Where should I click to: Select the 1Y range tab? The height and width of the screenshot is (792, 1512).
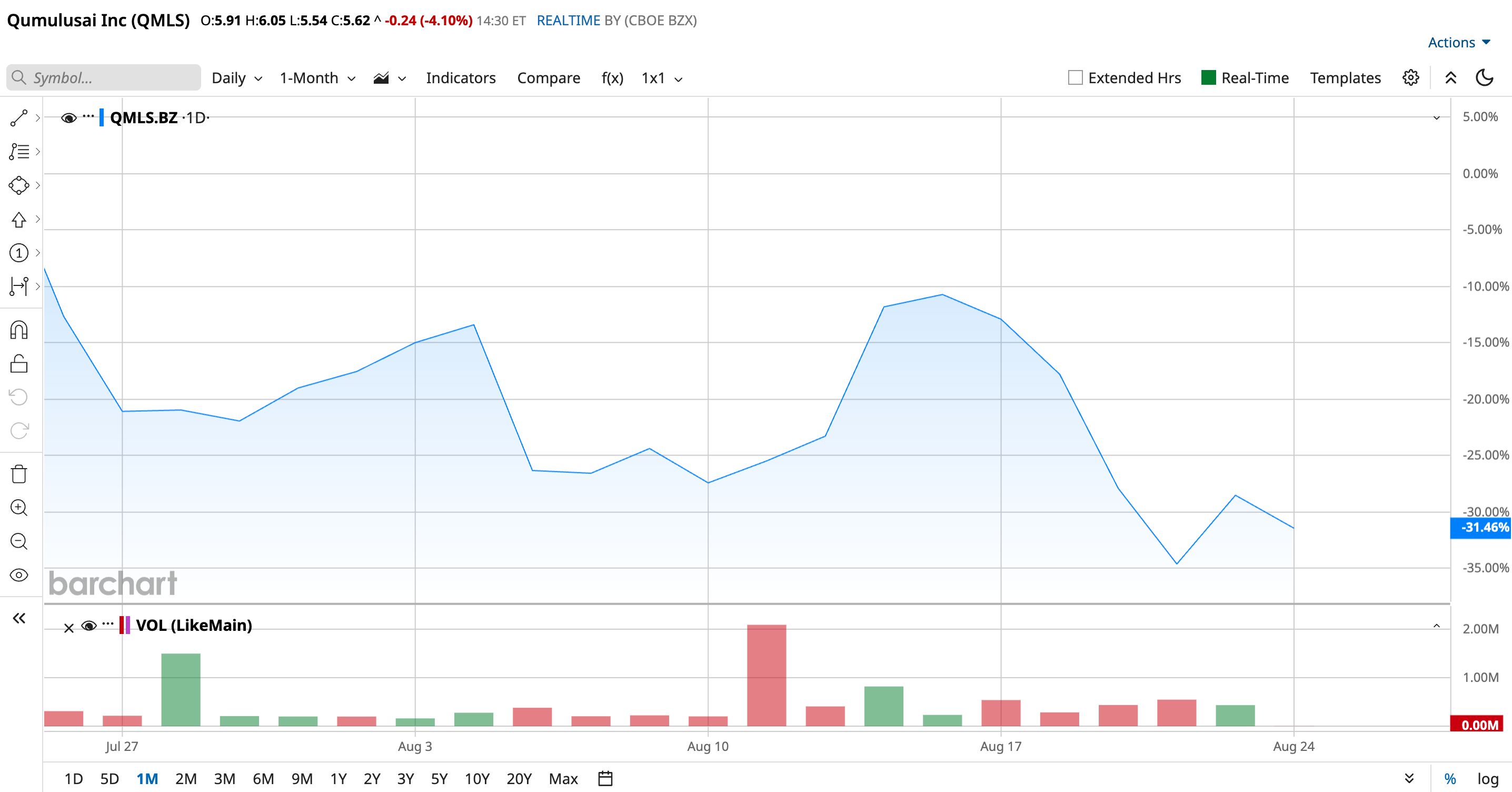pyautogui.click(x=339, y=779)
